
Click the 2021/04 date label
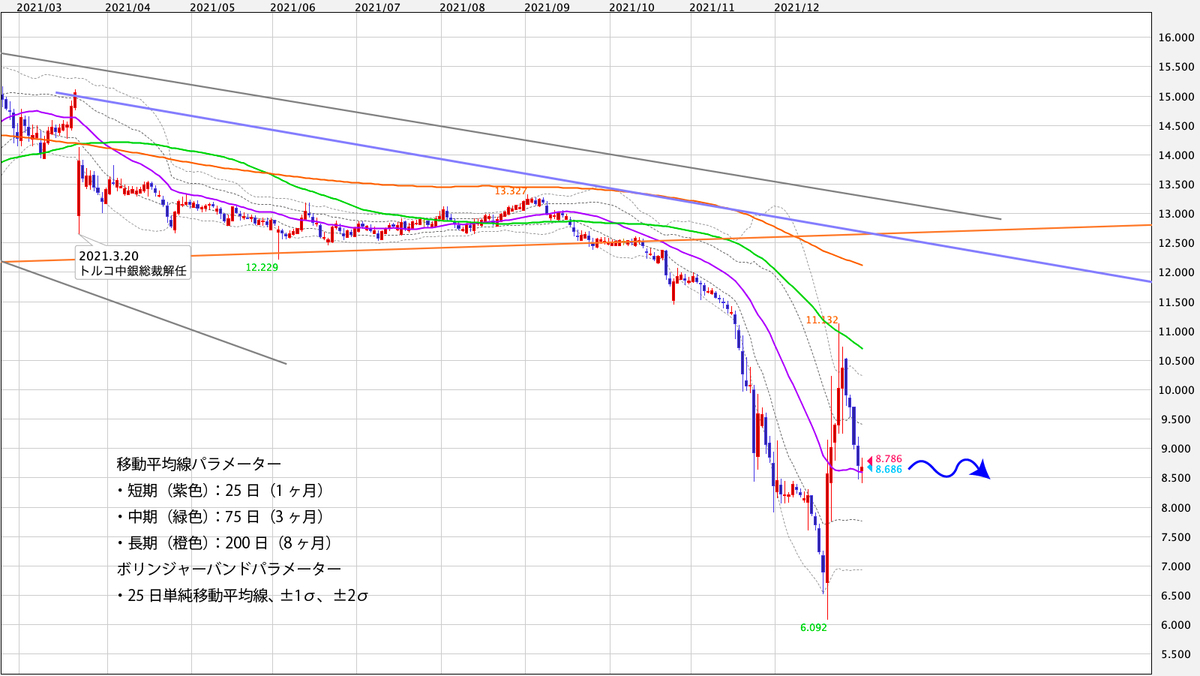[128, 6]
